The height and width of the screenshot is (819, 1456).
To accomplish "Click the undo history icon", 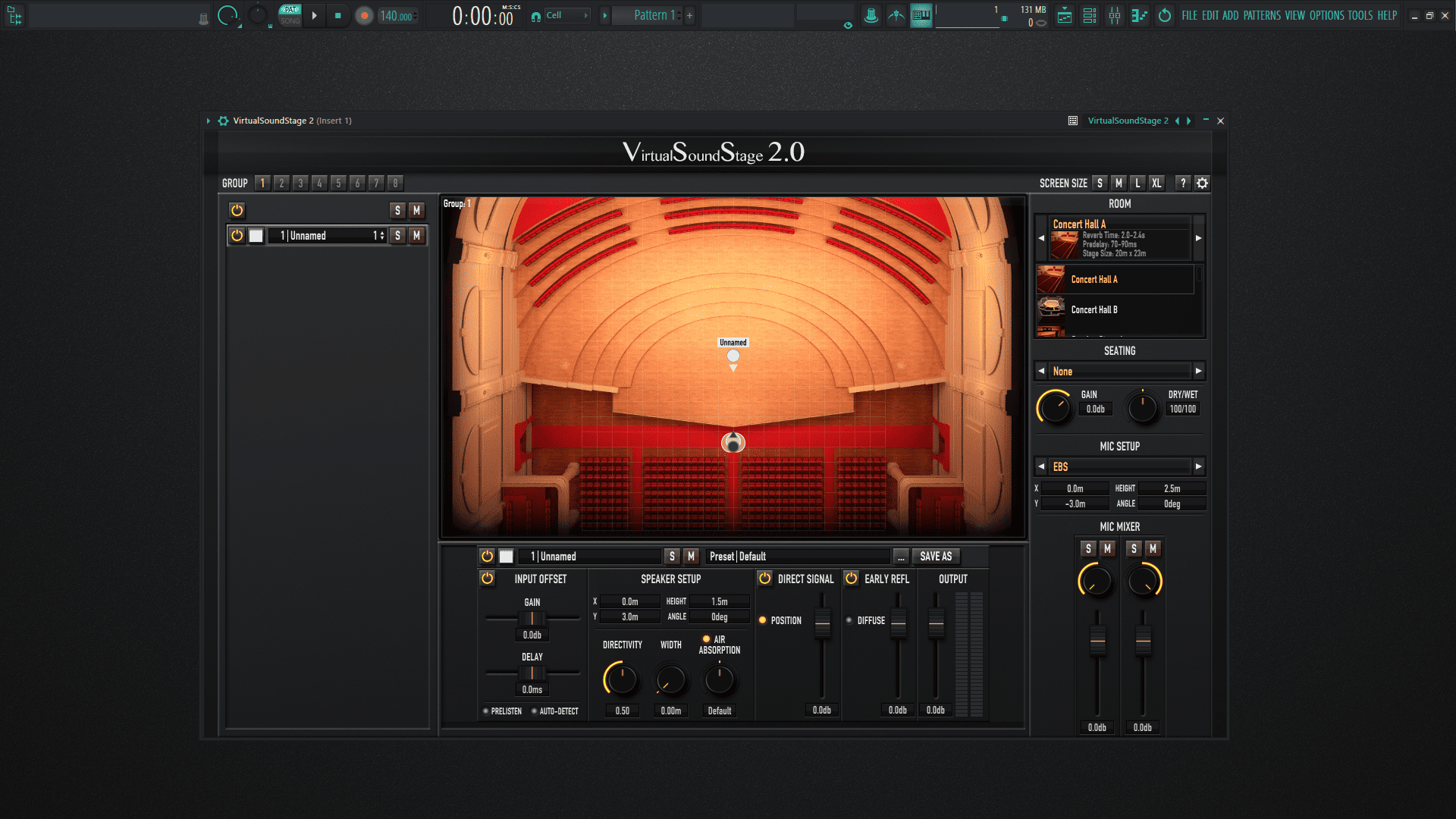I will pos(1165,15).
